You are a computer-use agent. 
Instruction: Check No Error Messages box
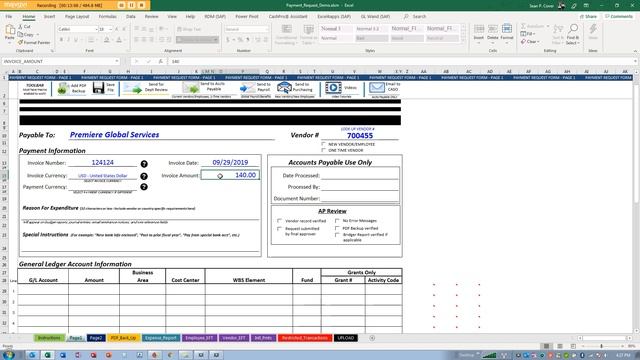337,220
